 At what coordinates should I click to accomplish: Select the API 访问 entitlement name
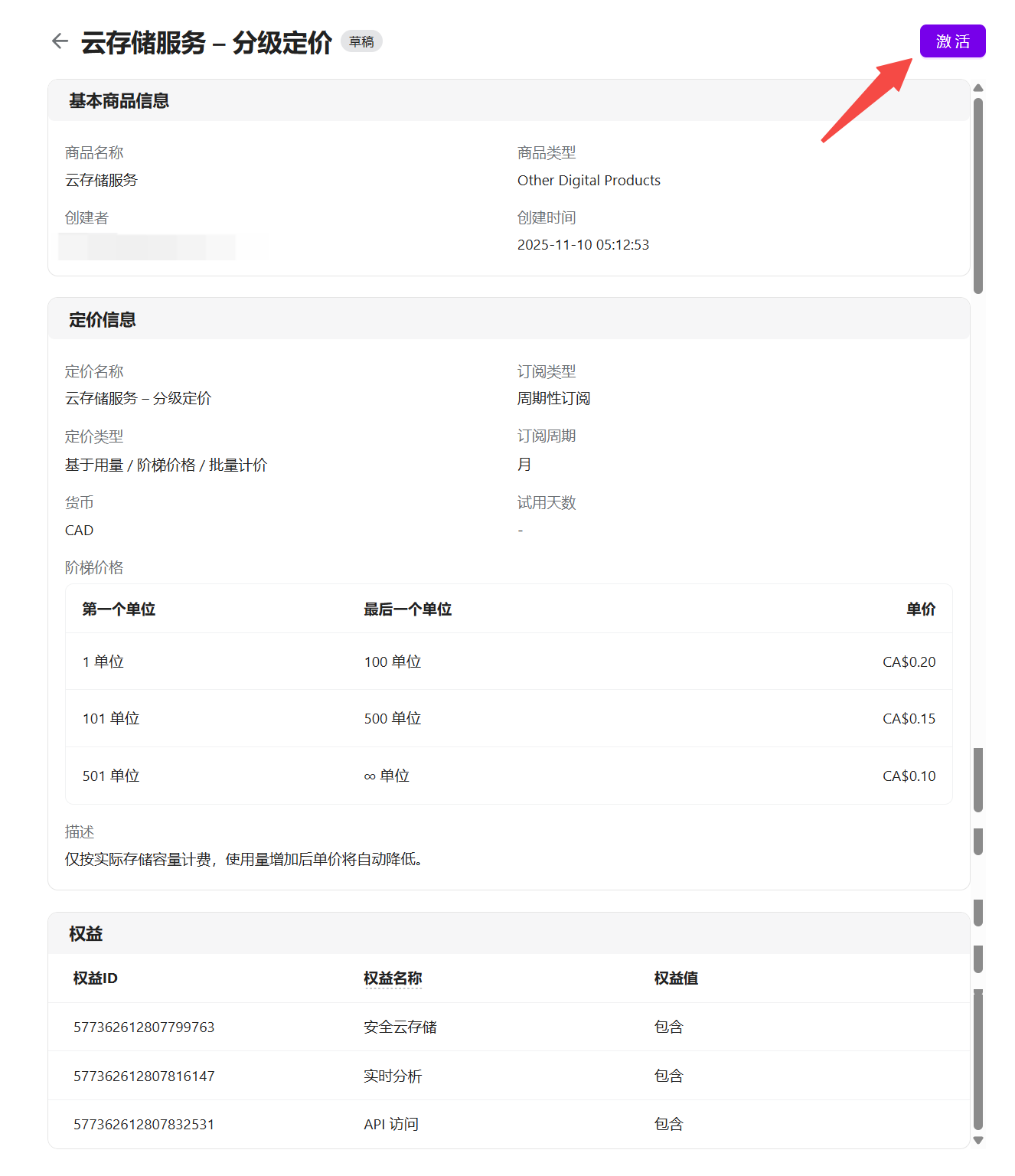(391, 1124)
